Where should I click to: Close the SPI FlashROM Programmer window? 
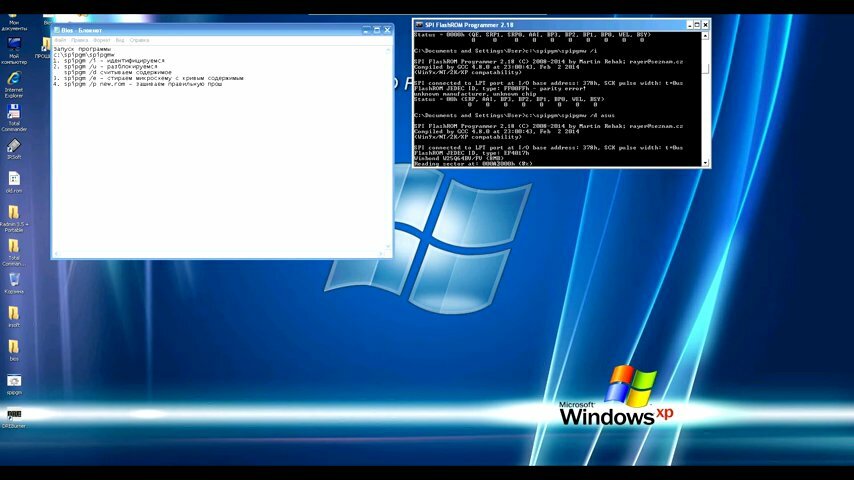pos(705,25)
